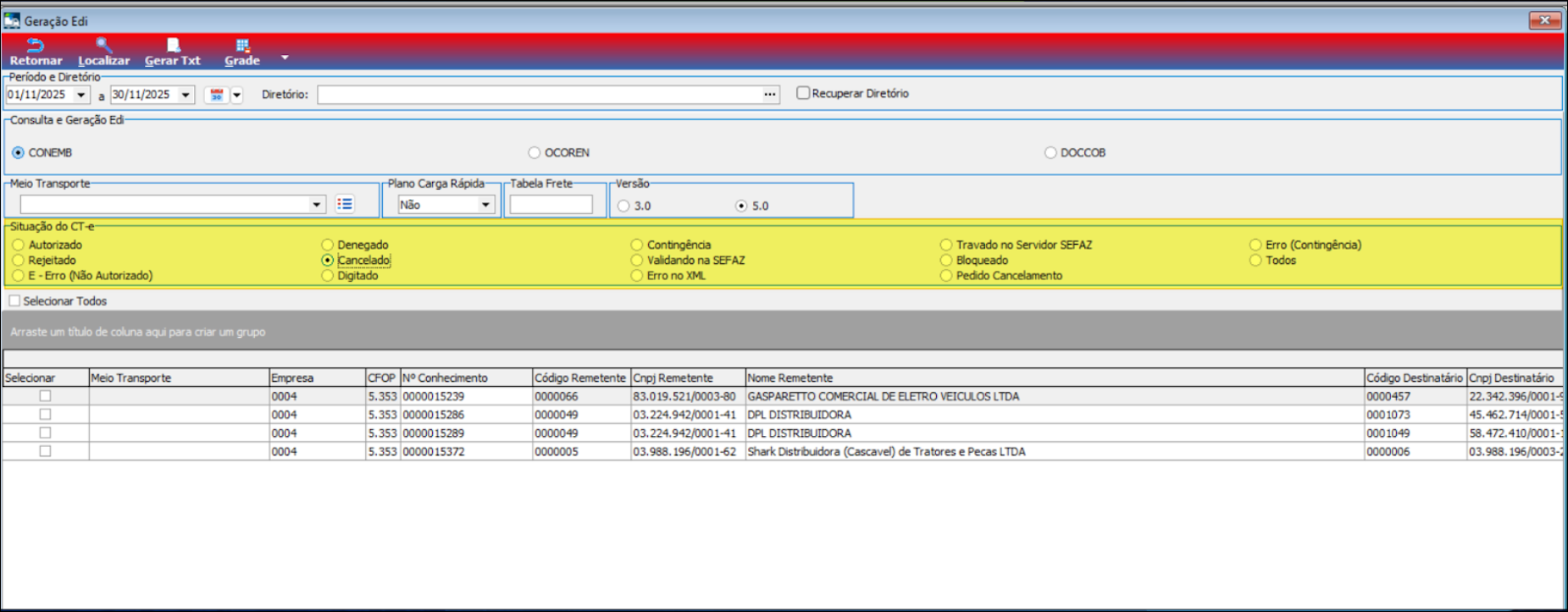
Task: Open the Grade toolbar icon
Action: coord(242,46)
